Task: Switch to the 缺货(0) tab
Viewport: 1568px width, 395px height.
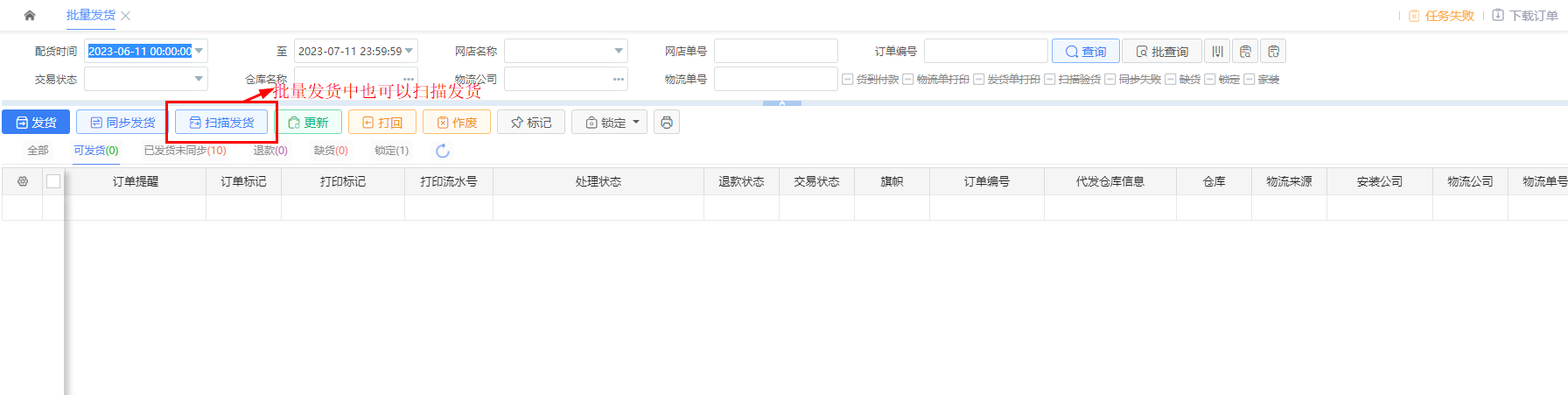Action: coord(331,151)
